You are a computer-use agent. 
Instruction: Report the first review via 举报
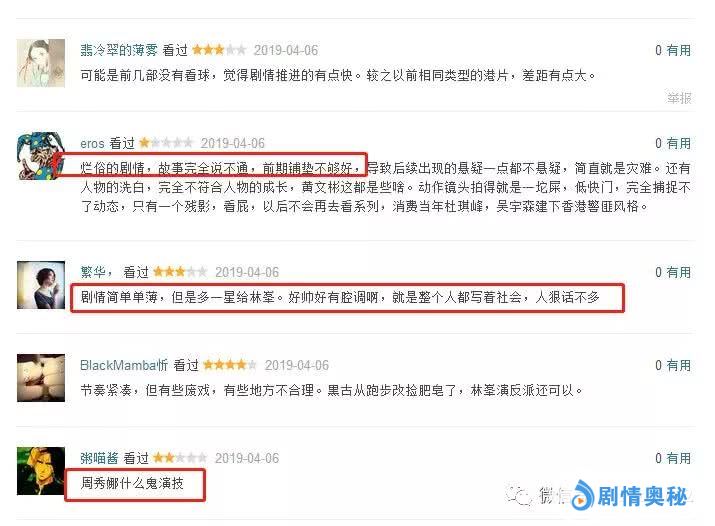coord(679,98)
